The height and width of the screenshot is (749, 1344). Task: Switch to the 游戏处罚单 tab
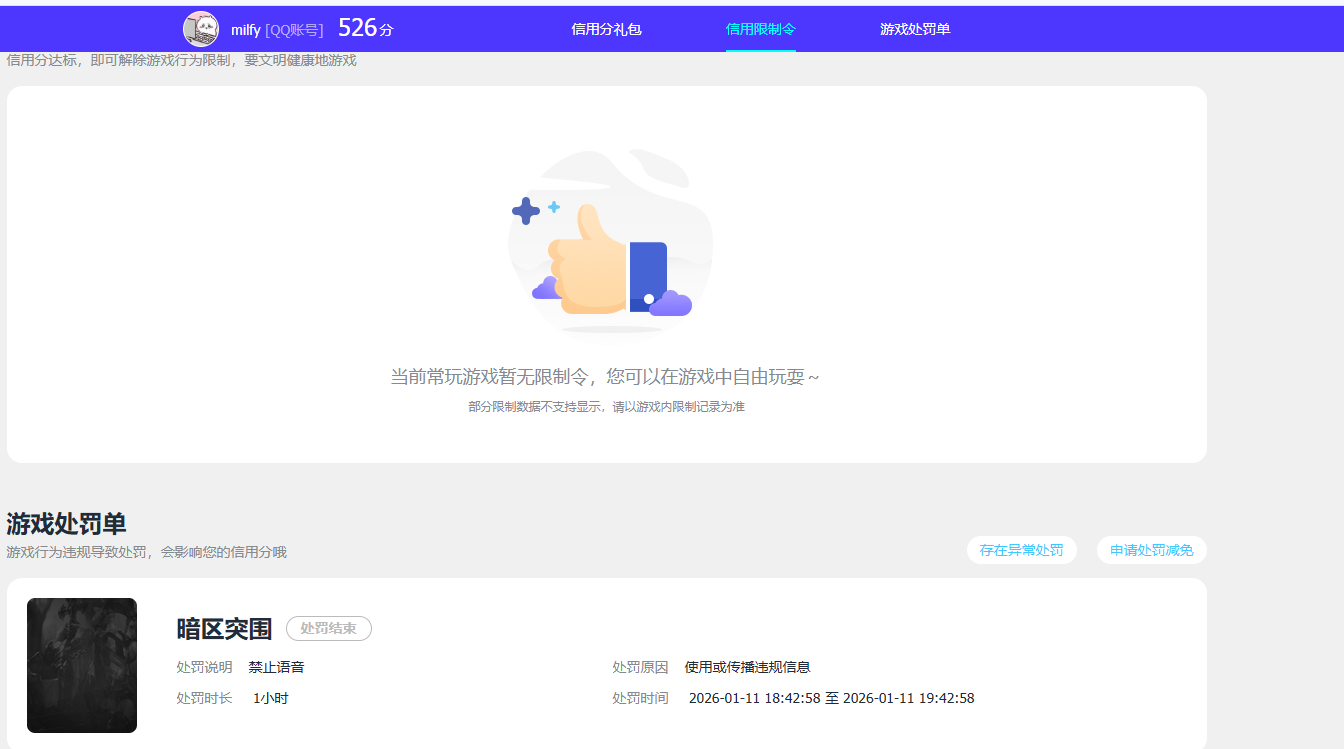(x=915, y=30)
